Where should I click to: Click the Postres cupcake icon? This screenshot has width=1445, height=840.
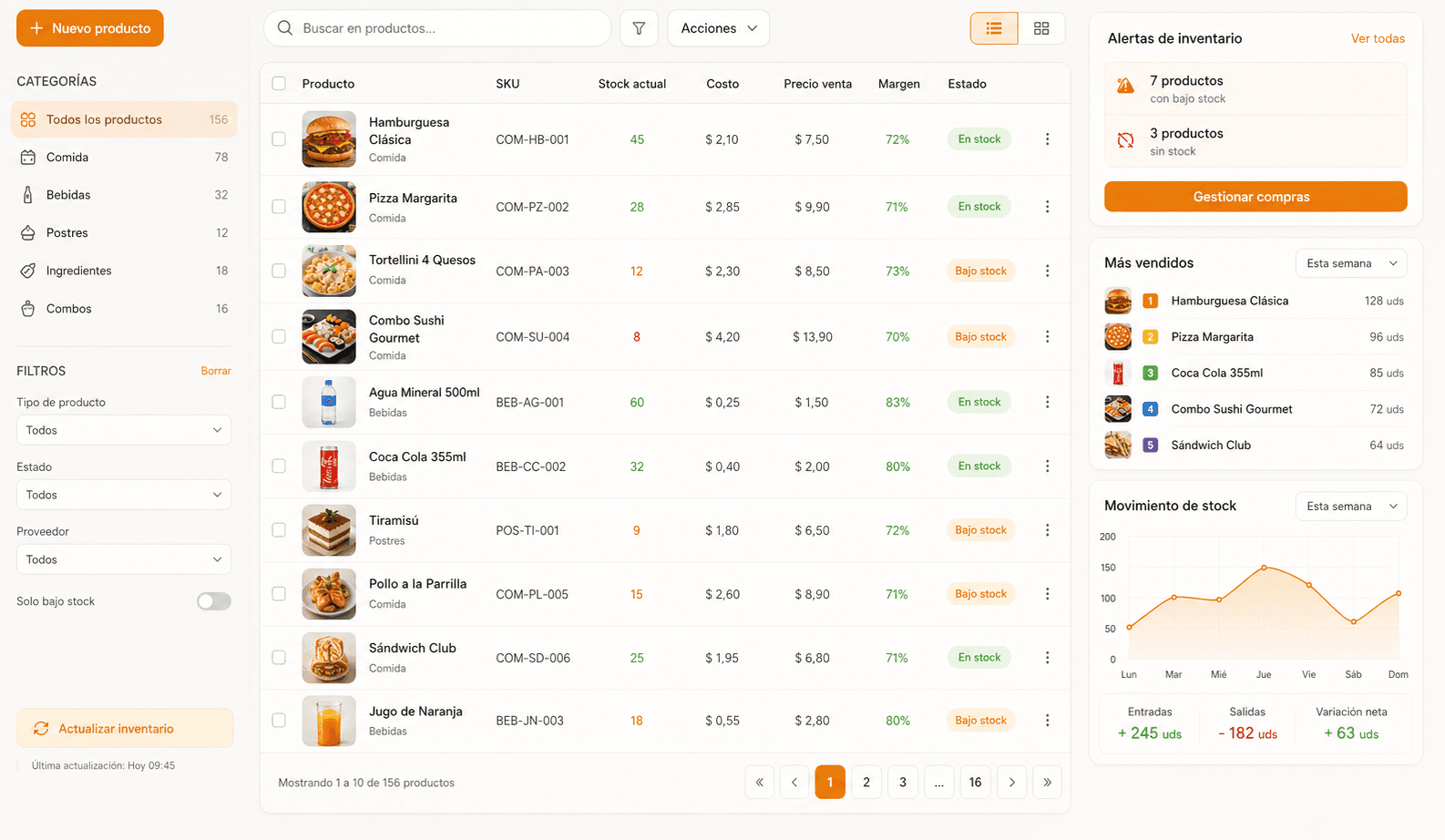tap(28, 233)
